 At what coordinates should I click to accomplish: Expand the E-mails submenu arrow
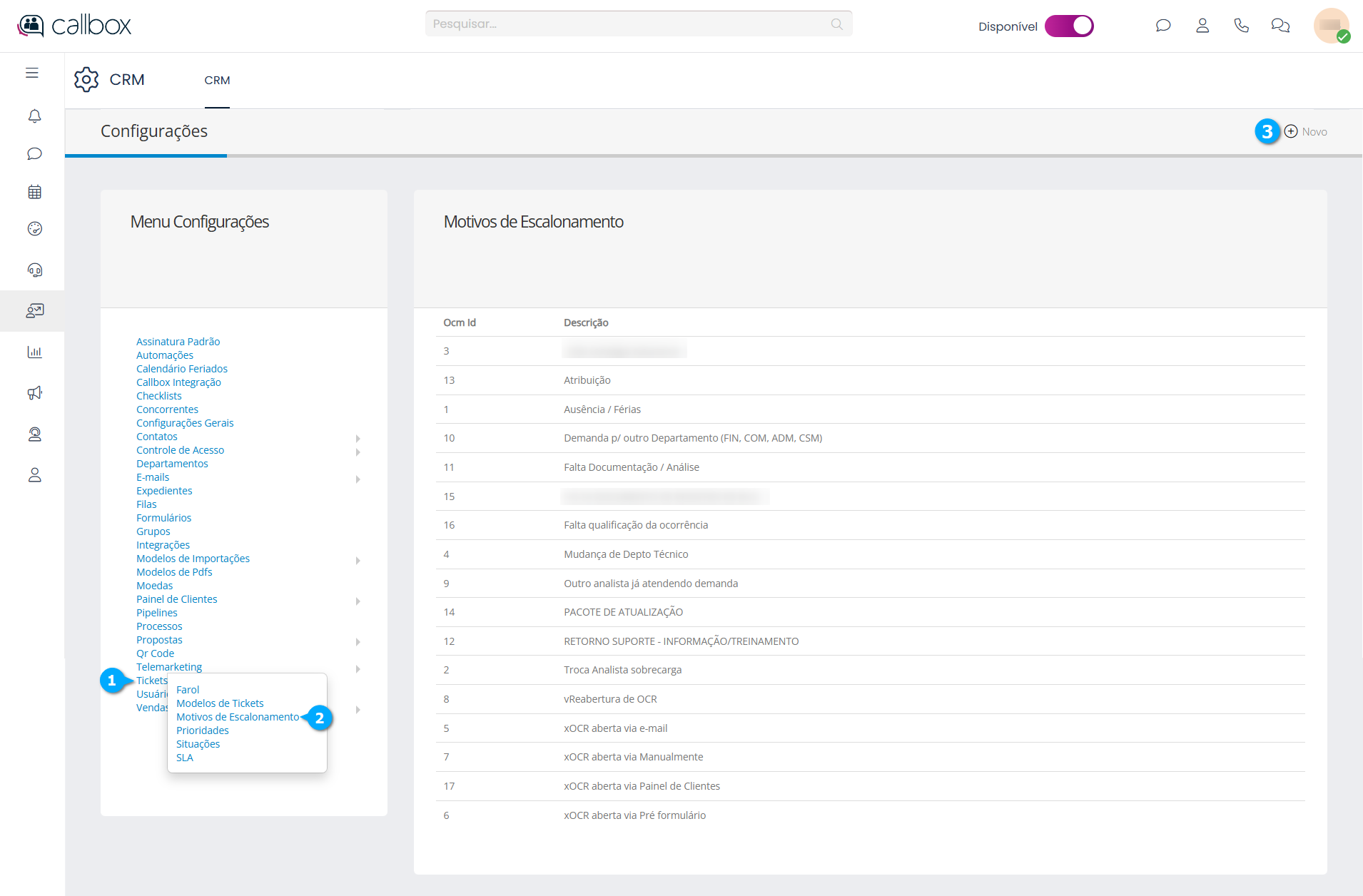[x=358, y=479]
